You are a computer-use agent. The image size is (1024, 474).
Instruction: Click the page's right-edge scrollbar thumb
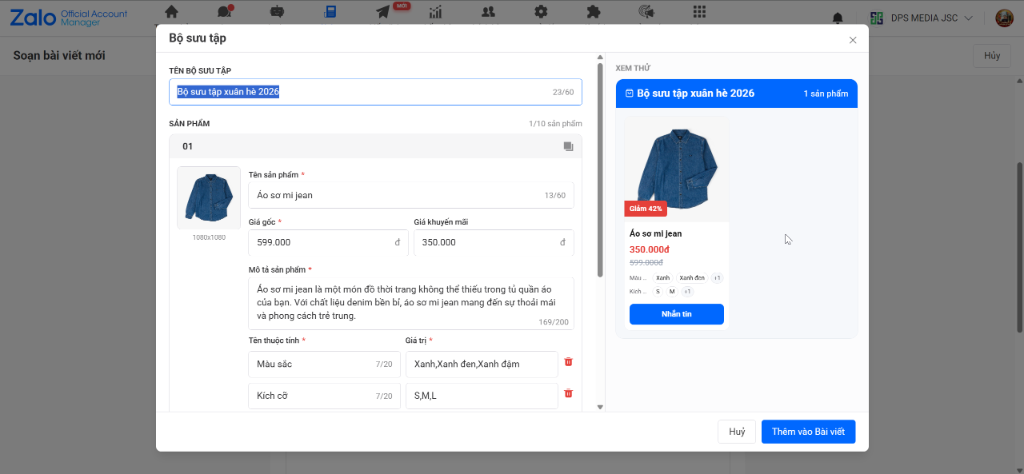[1019, 248]
